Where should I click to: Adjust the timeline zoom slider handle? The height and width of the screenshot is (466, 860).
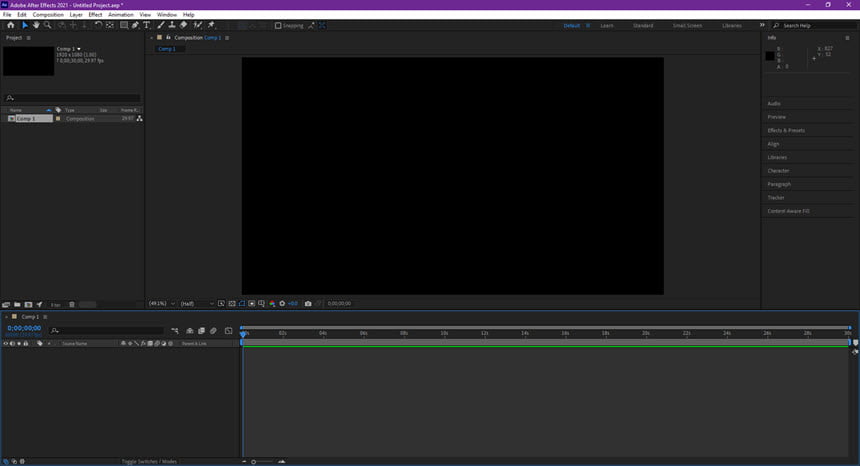[253, 462]
